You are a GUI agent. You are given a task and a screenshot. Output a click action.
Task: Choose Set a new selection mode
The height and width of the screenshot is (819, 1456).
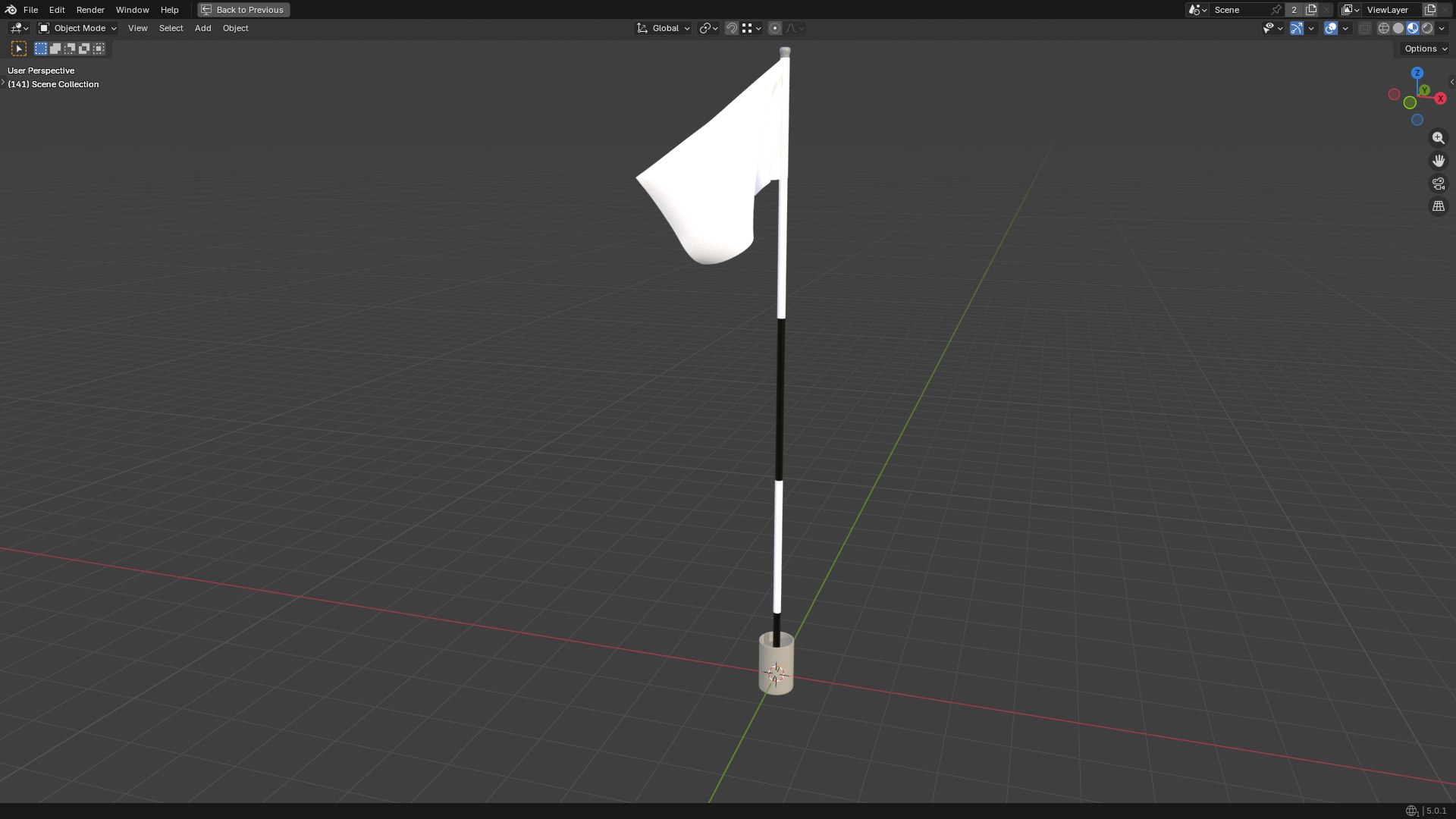point(41,49)
